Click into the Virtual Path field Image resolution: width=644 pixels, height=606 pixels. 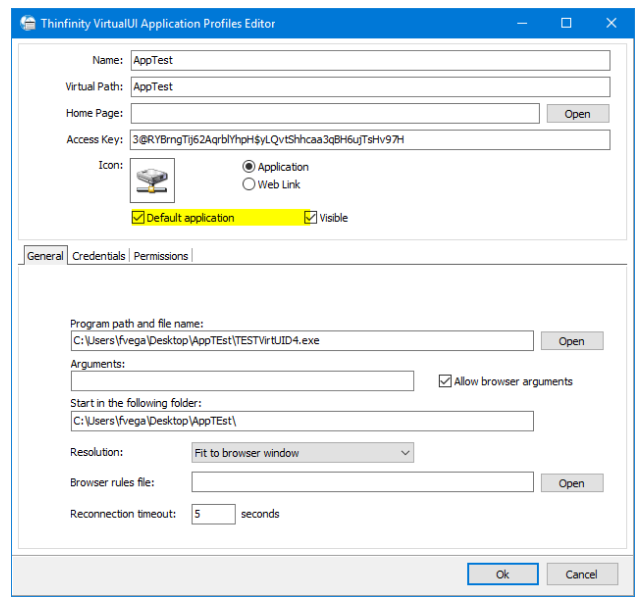pos(370,87)
